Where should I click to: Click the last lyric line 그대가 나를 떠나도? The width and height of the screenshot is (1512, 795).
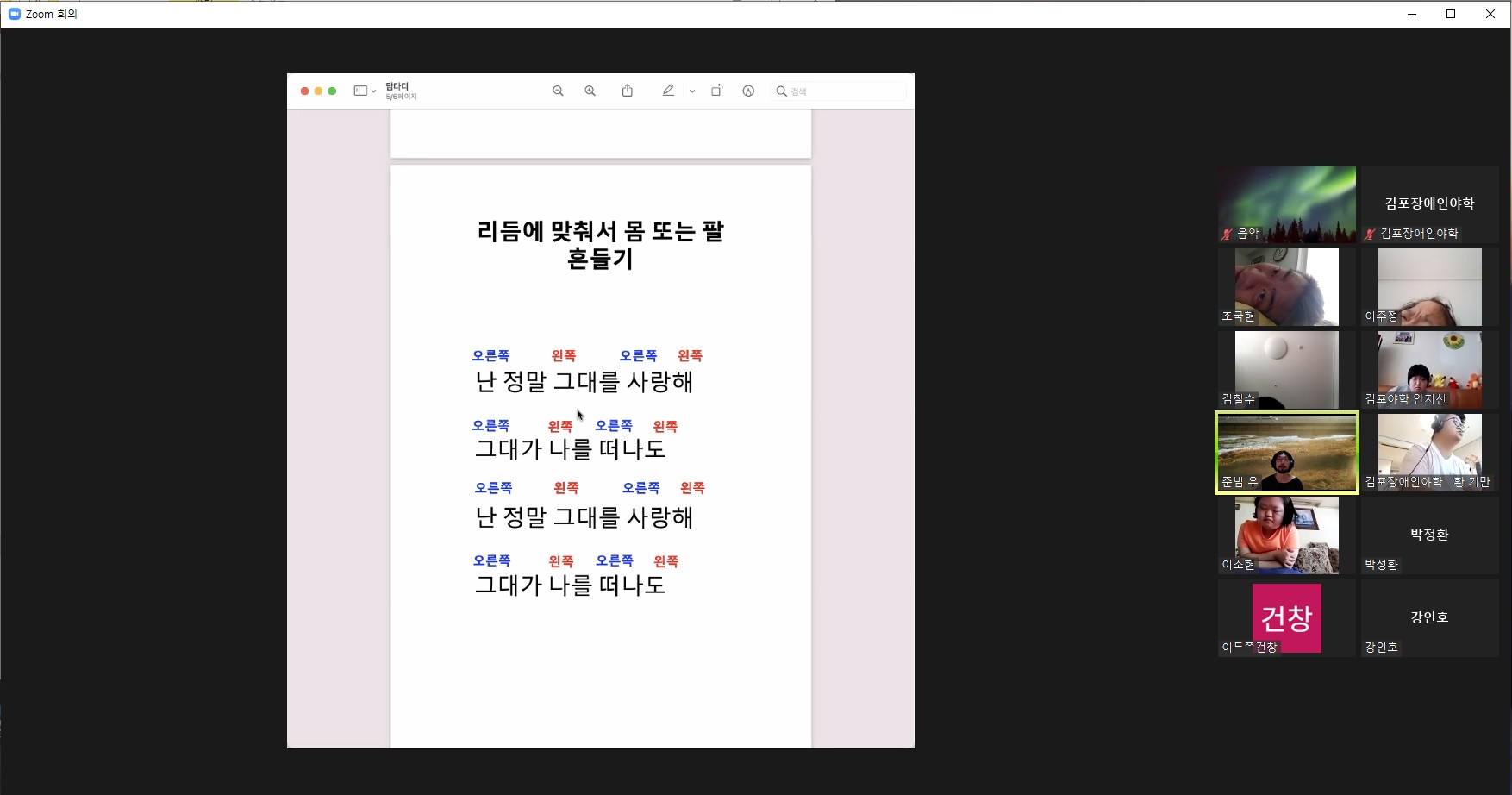coord(571,585)
